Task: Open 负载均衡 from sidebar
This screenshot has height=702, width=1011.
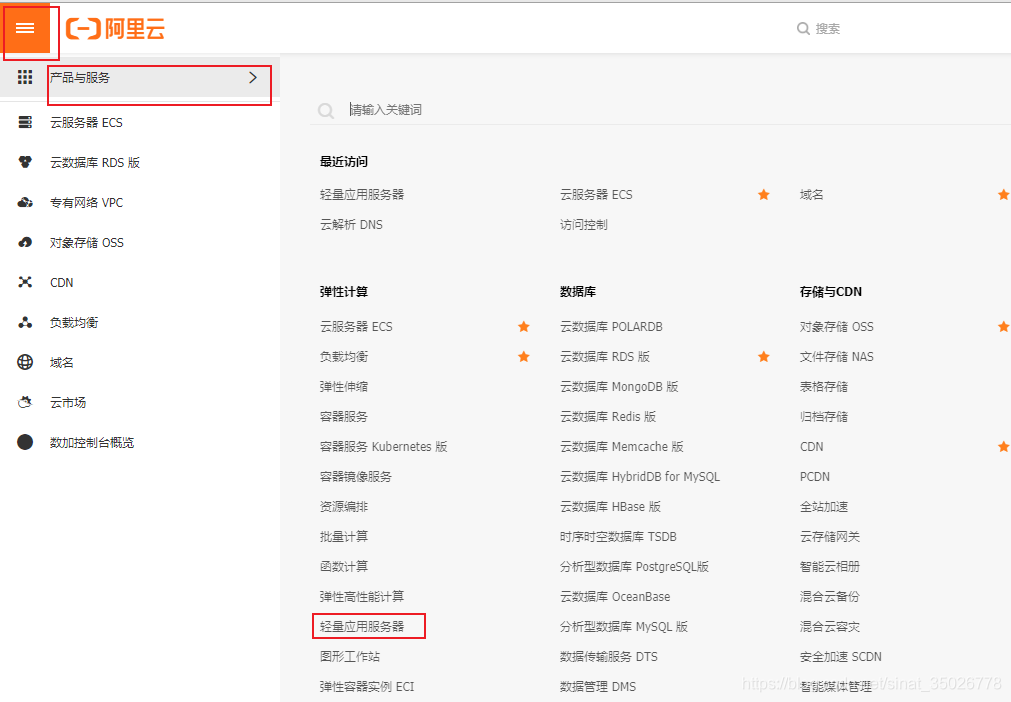Action: (x=74, y=322)
